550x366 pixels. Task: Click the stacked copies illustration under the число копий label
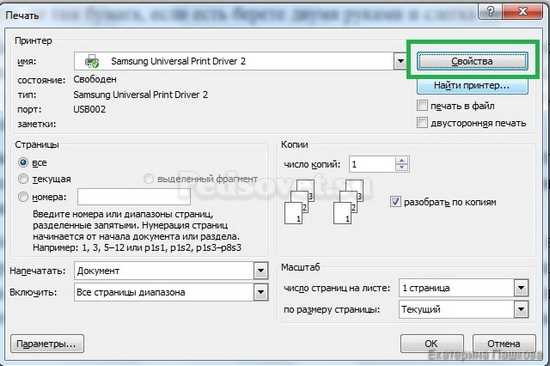tap(299, 202)
